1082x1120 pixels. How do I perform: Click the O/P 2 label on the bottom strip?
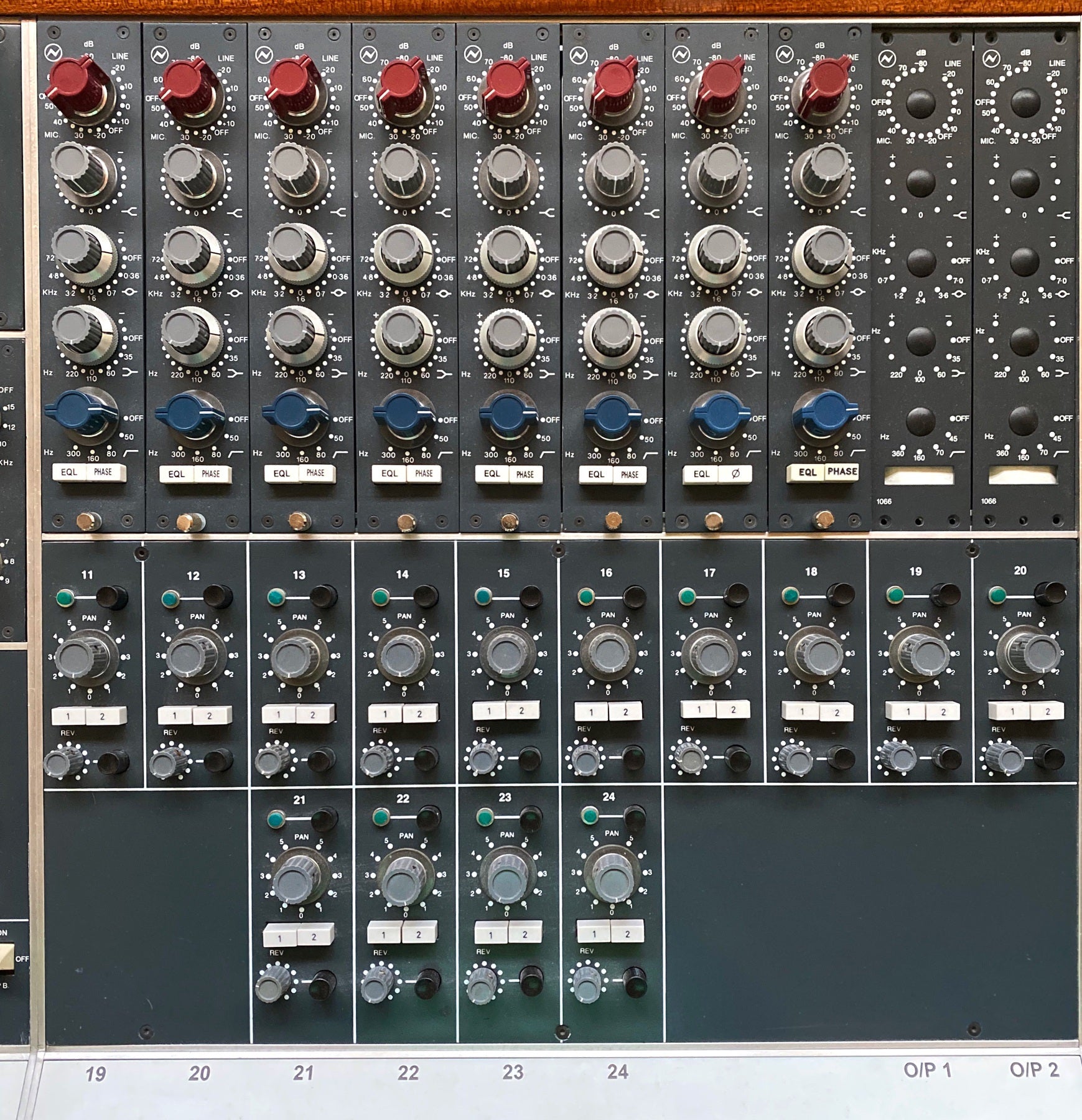[1034, 1070]
